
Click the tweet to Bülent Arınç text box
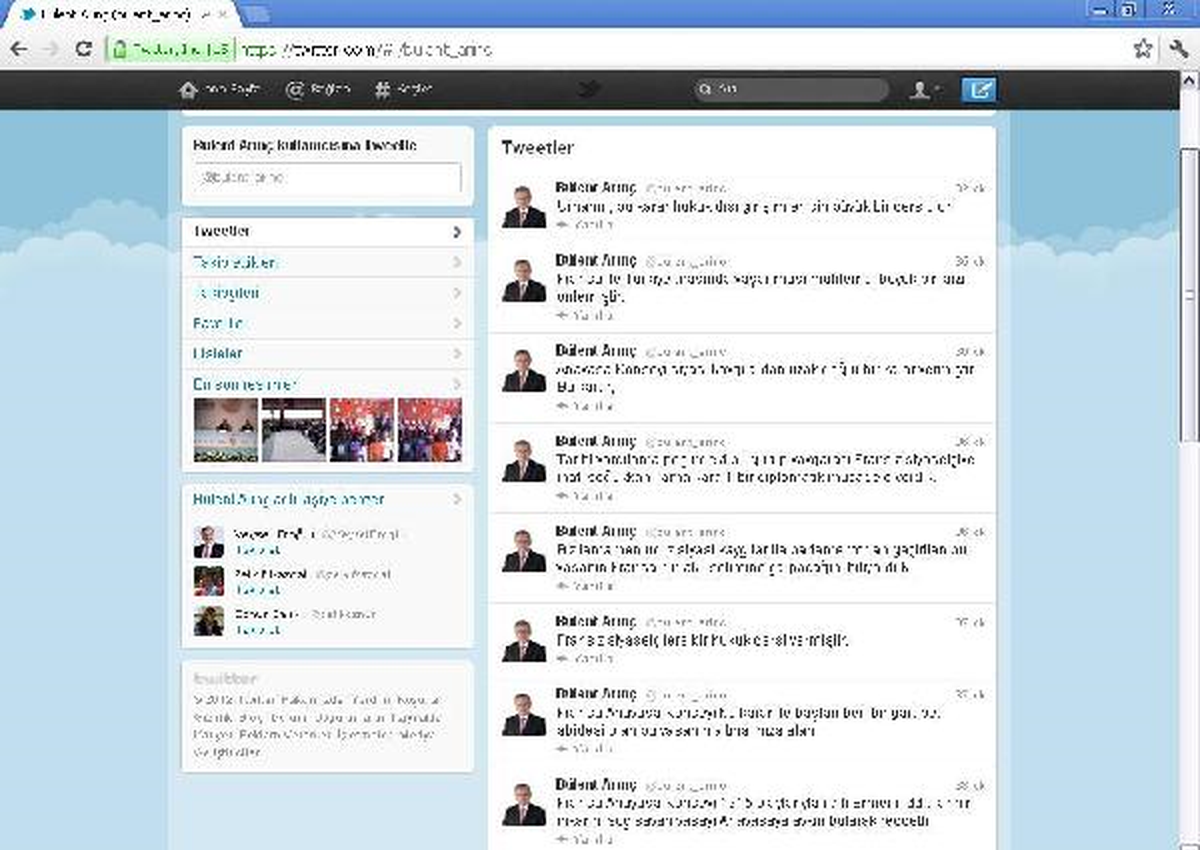coord(328,178)
